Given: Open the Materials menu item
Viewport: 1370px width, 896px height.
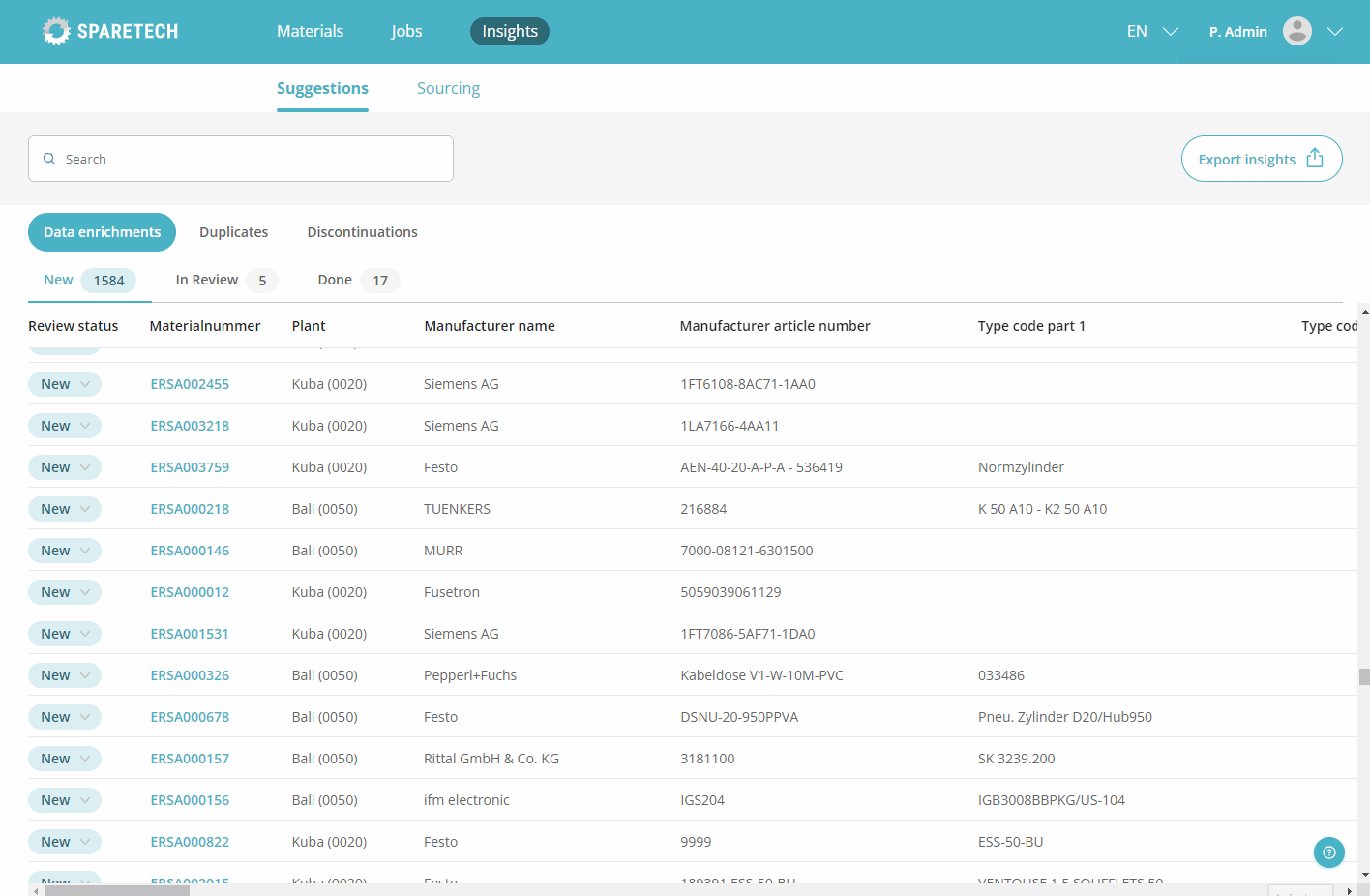Looking at the screenshot, I should click(x=310, y=32).
